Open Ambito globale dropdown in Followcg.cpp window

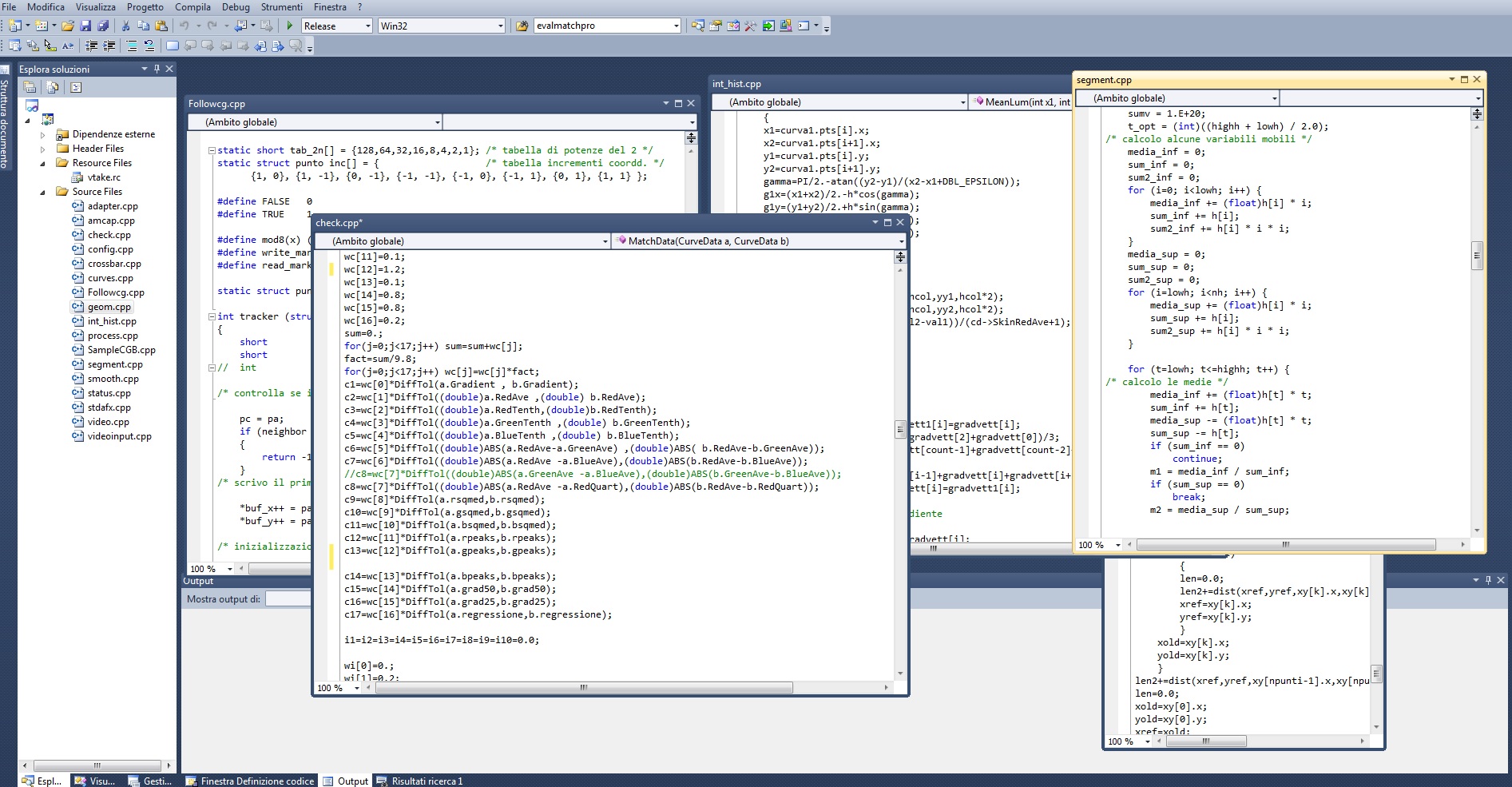pos(437,122)
